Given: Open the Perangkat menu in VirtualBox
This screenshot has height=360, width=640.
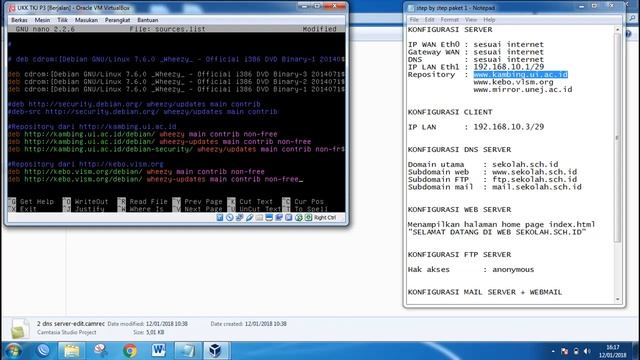Looking at the screenshot, I should (117, 20).
